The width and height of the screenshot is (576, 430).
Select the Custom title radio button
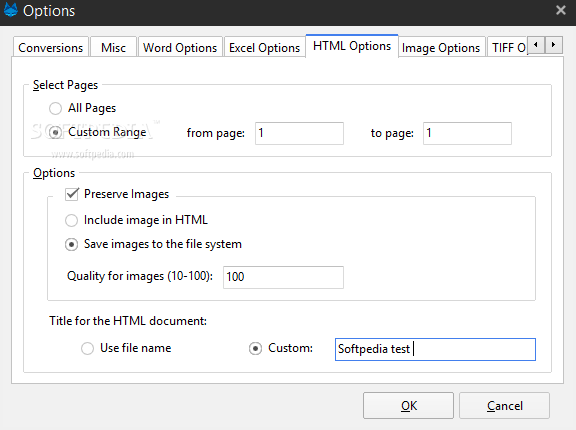tap(255, 348)
